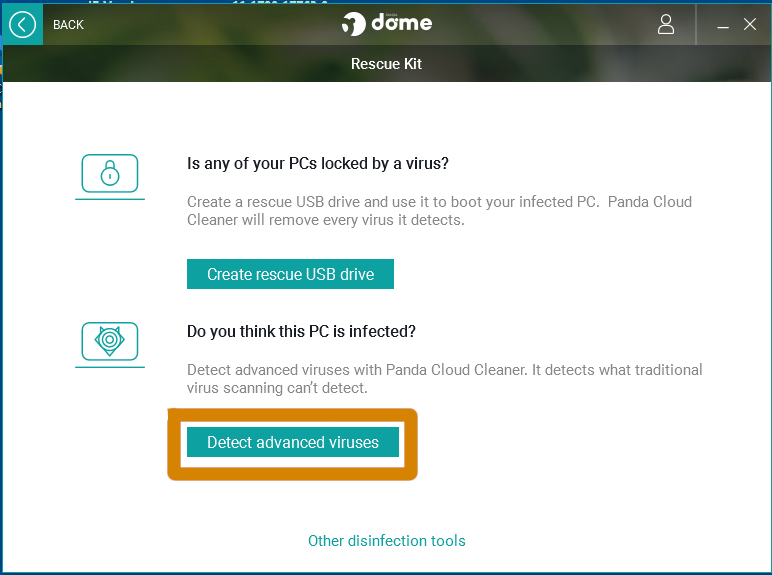Click Create rescue USB drive button
772x575 pixels.
(290, 274)
